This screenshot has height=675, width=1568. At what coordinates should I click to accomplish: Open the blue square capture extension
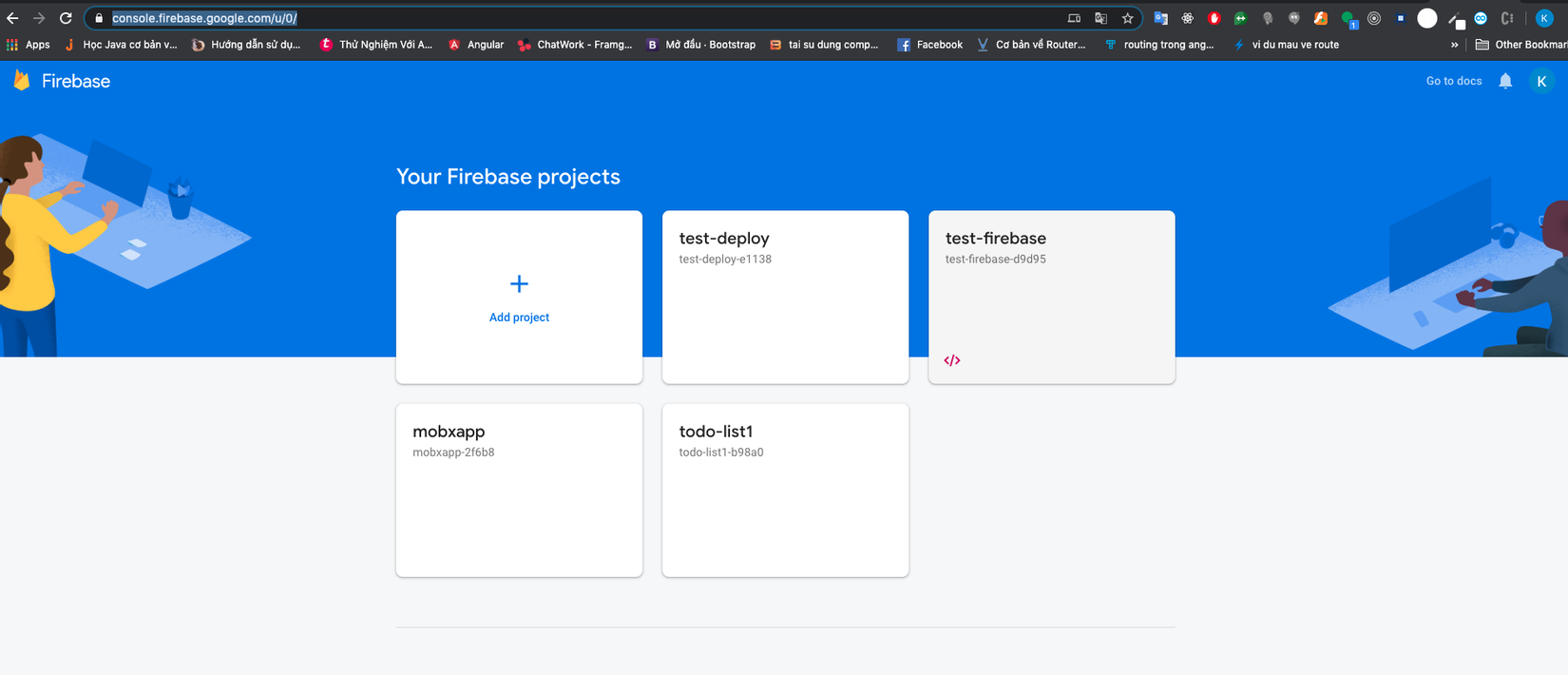click(x=1400, y=18)
